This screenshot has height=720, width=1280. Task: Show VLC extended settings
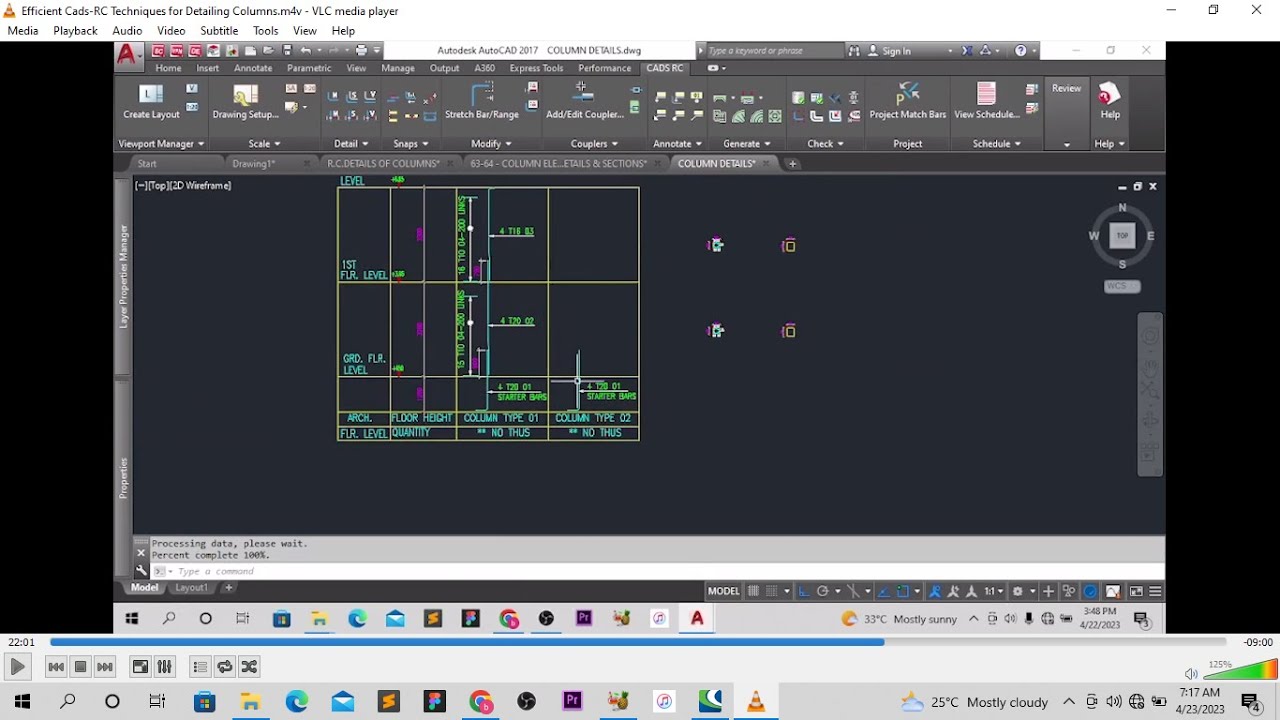pos(164,667)
